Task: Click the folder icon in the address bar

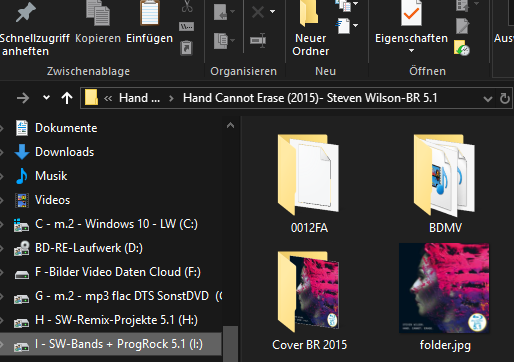Action: pyautogui.click(x=91, y=98)
